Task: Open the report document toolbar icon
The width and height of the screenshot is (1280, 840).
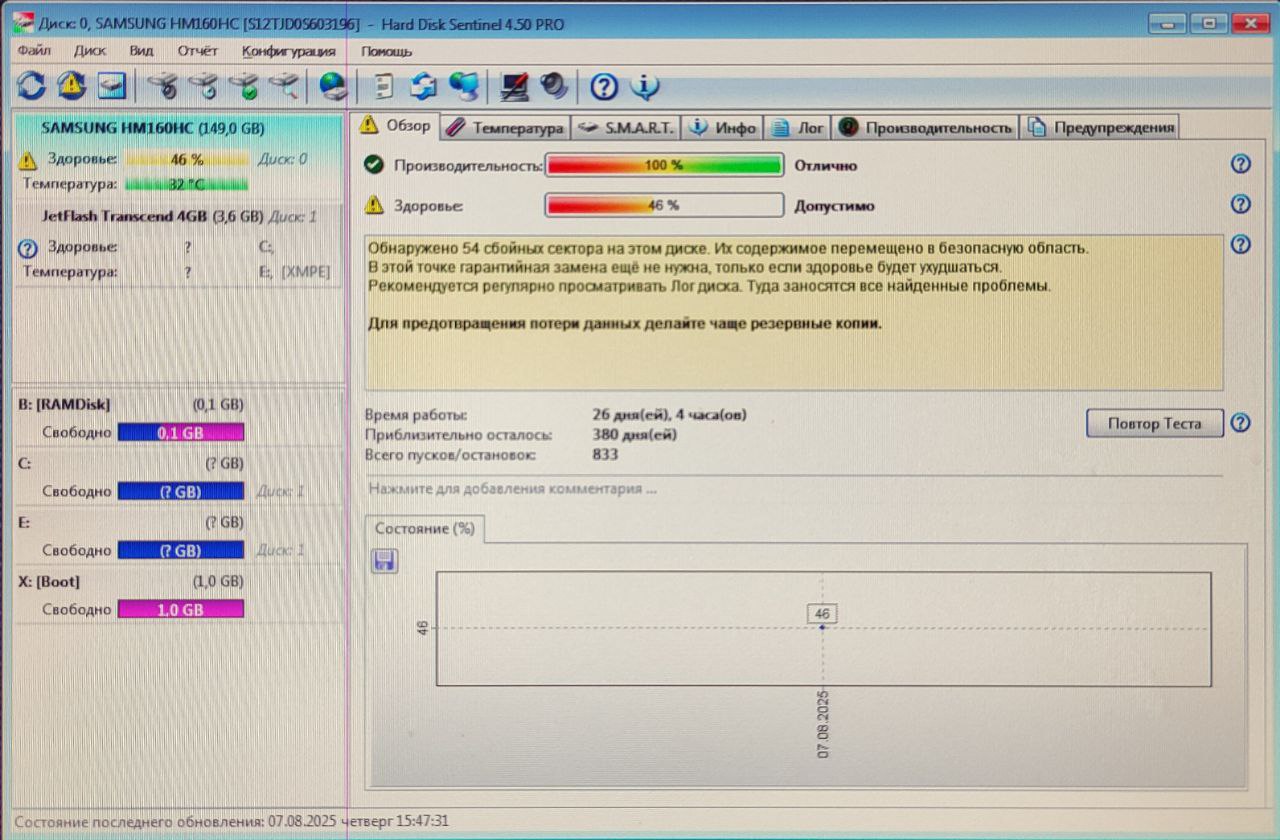Action: 382,87
